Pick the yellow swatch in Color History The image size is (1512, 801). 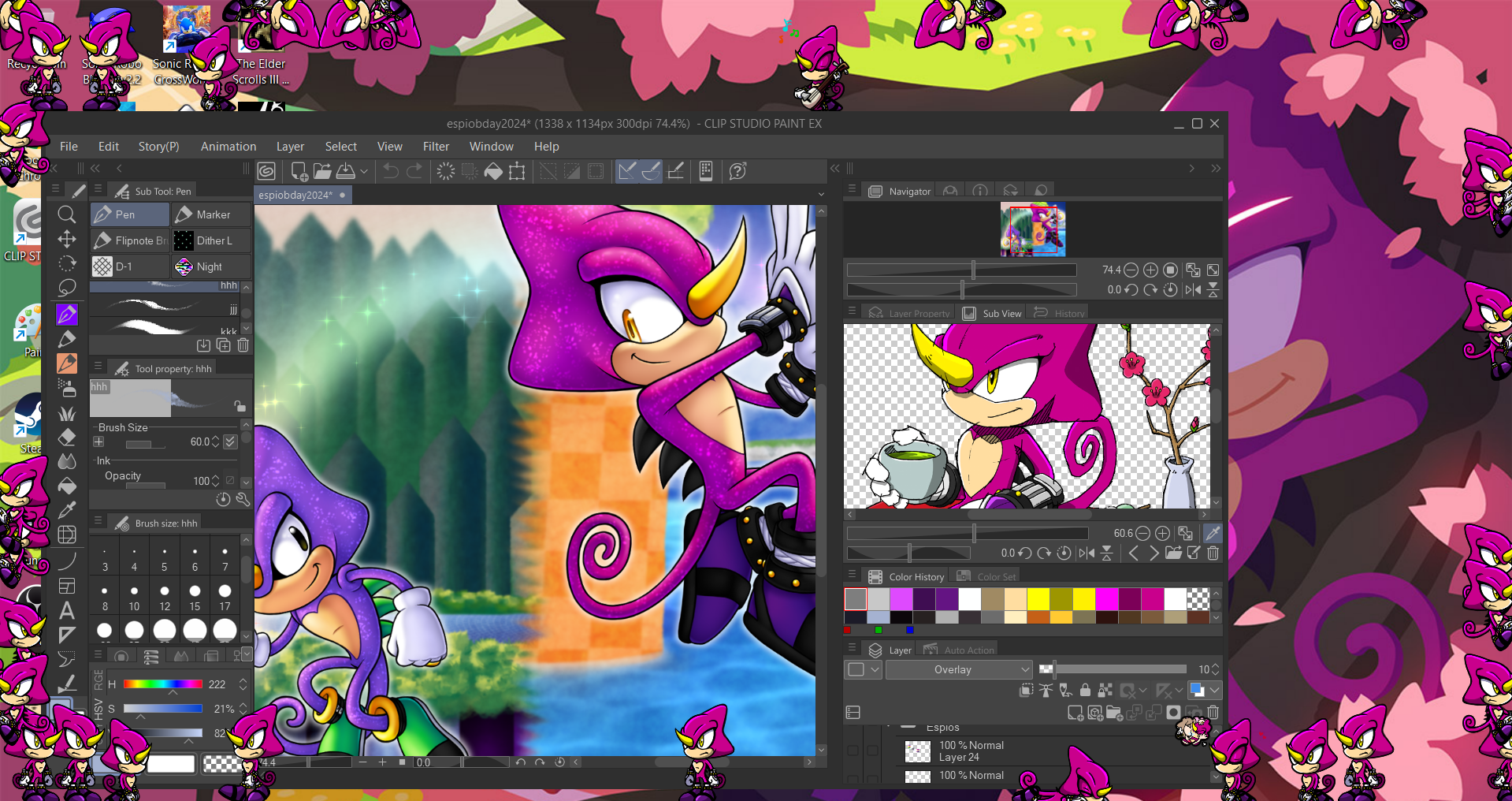pos(1038,599)
